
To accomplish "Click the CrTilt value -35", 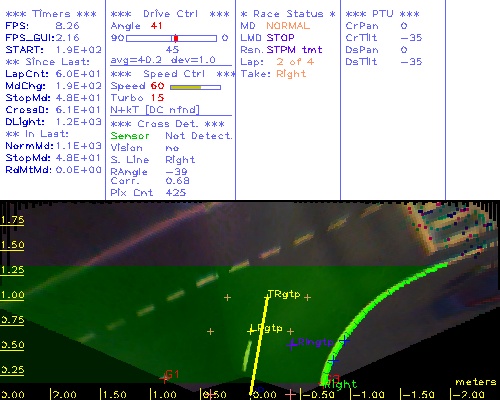I will coord(411,38).
